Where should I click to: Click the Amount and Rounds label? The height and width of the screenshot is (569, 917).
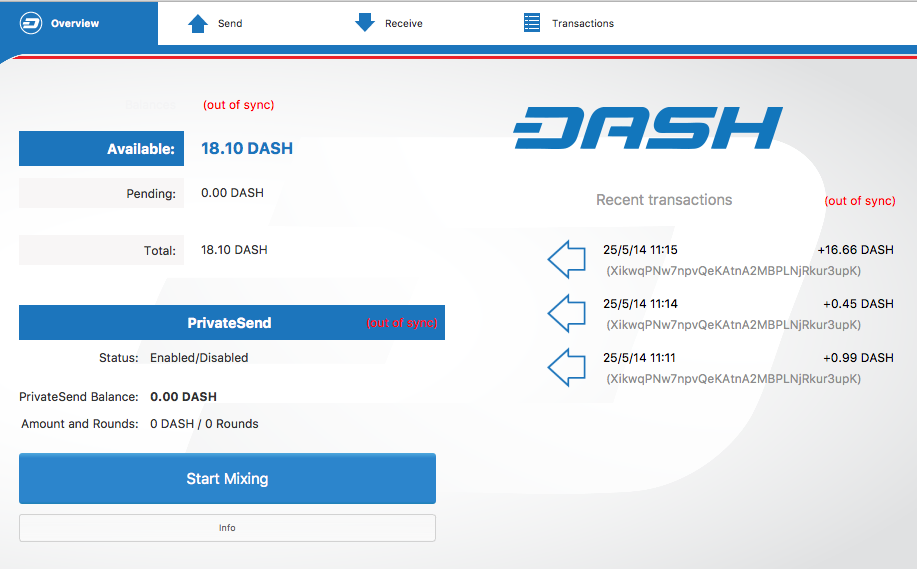tap(80, 424)
